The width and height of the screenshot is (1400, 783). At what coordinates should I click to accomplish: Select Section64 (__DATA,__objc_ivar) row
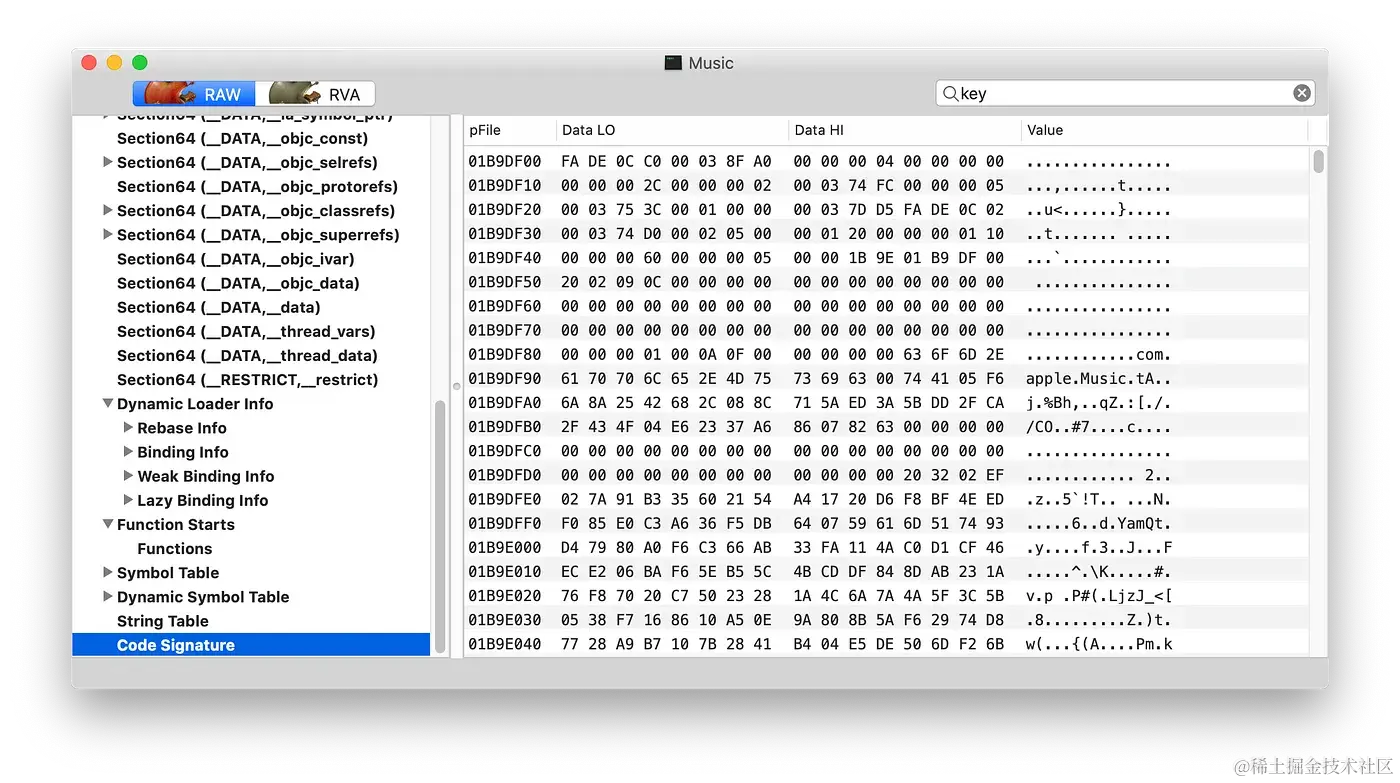251,259
